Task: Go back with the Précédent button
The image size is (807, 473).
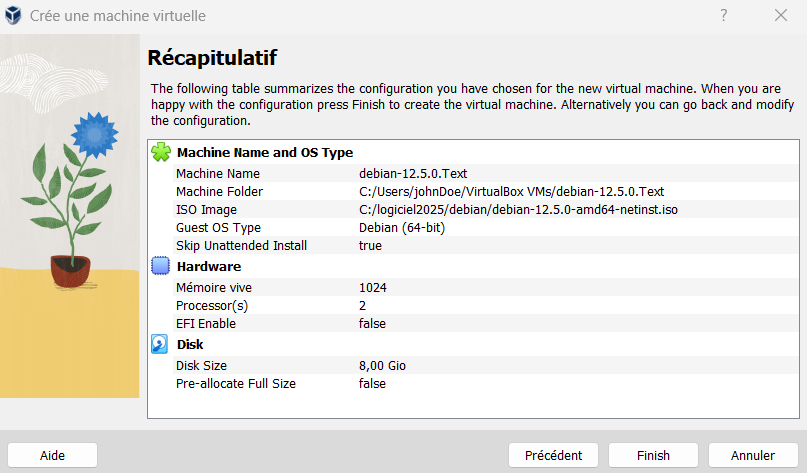Action: tap(553, 456)
